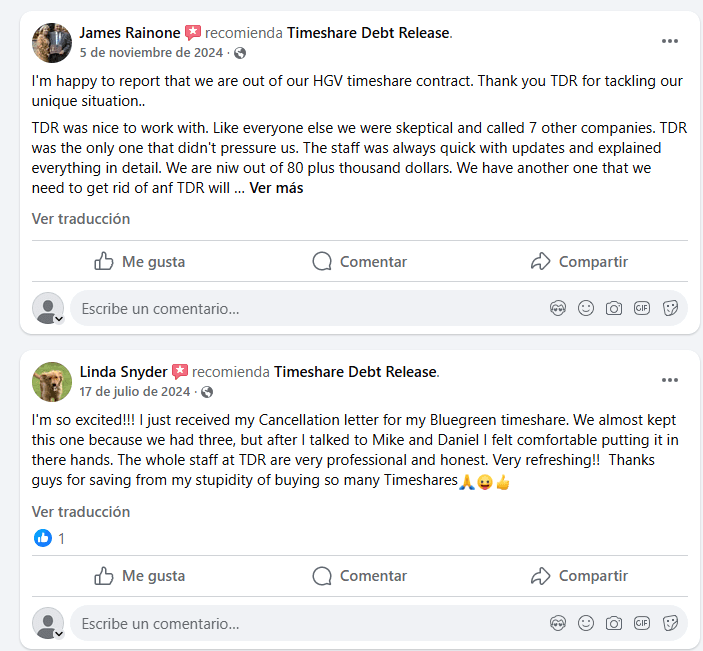Click the blue like reaction icon

43,538
